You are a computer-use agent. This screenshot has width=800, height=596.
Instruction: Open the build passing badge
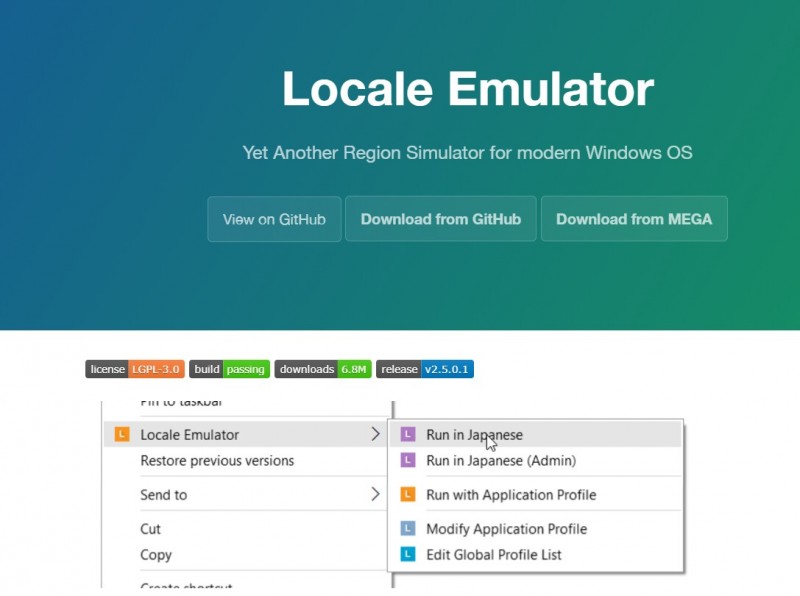230,369
